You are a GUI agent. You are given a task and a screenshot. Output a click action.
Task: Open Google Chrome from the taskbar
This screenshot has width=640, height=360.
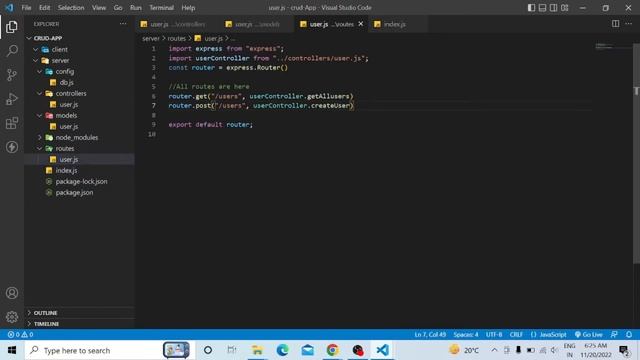[x=333, y=350]
